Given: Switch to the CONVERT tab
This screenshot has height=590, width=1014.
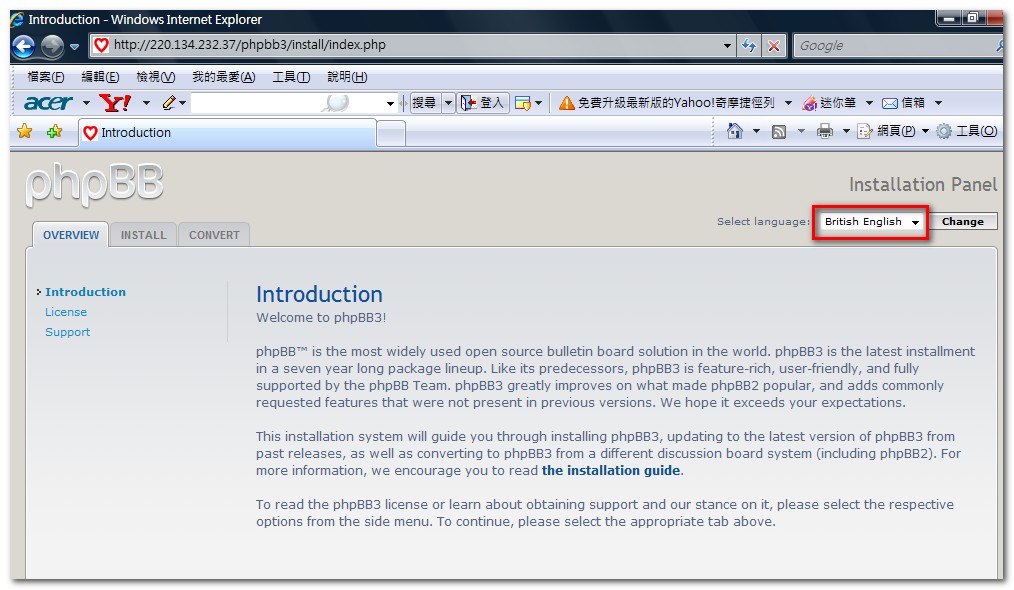Looking at the screenshot, I should [x=214, y=235].
